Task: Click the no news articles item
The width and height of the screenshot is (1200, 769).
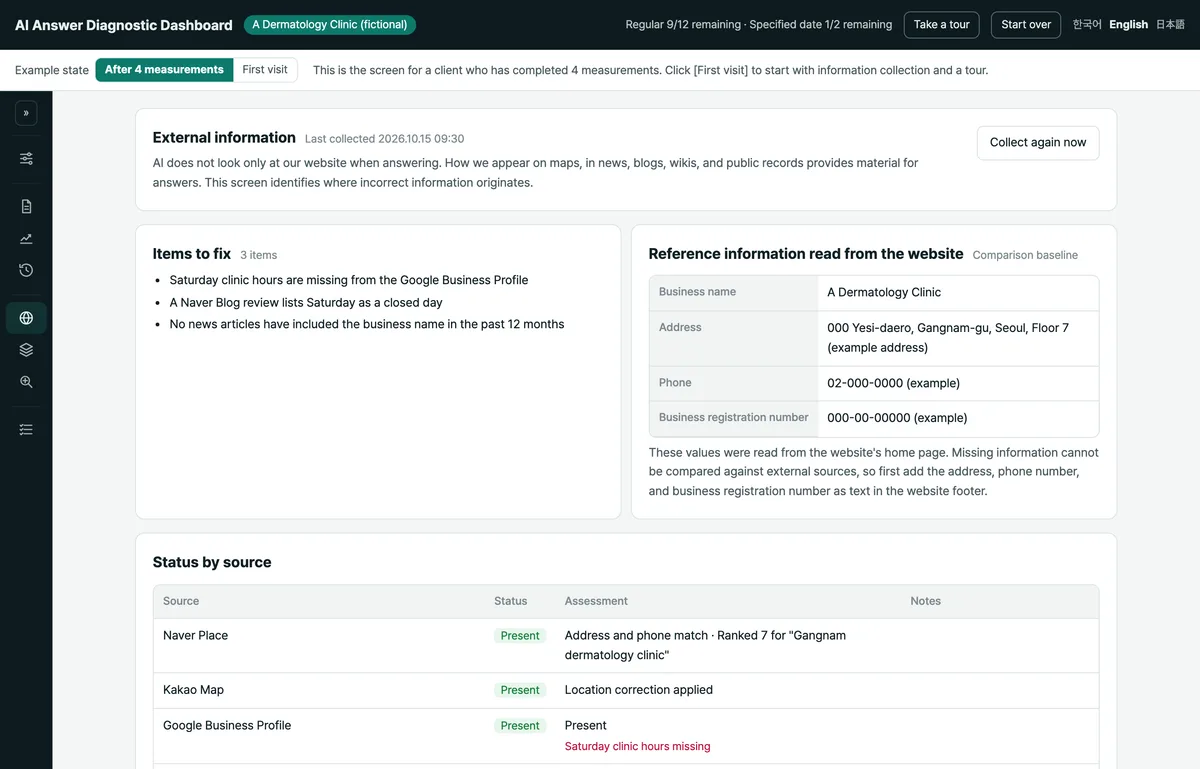Action: pos(367,324)
